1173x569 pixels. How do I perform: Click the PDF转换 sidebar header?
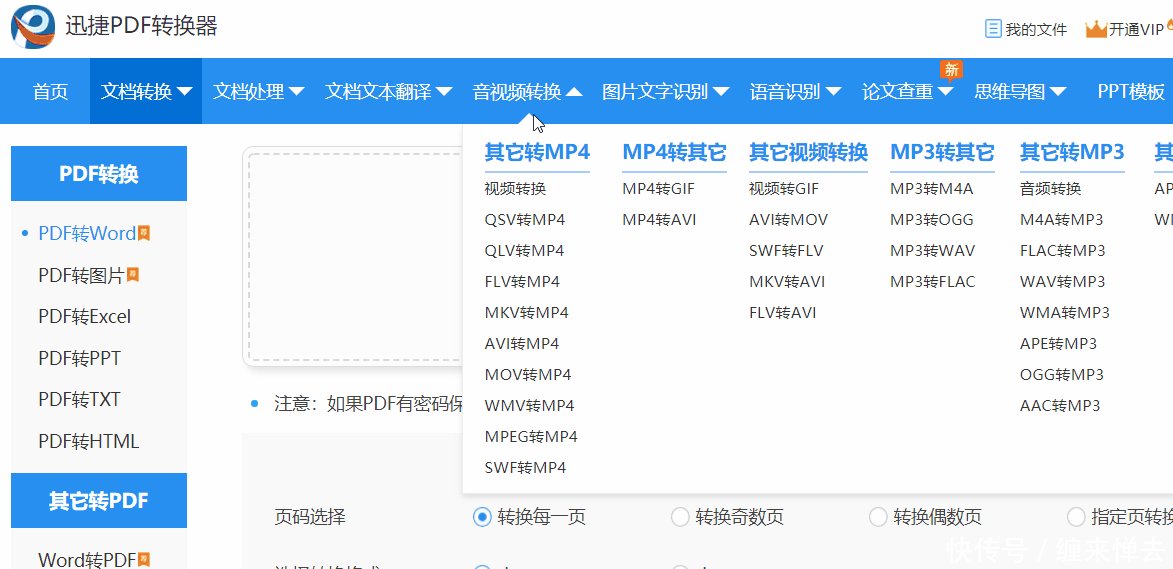click(x=99, y=173)
